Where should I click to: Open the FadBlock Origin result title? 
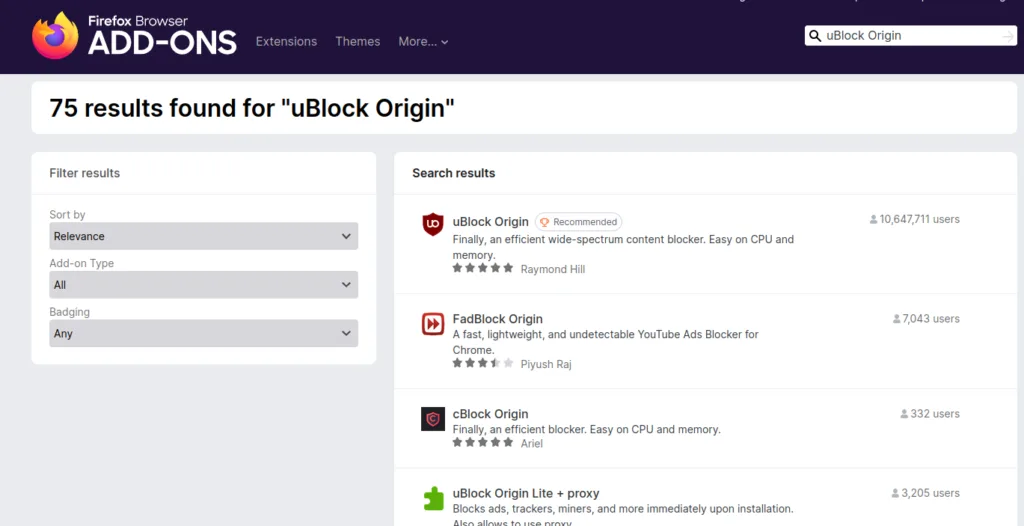(498, 319)
